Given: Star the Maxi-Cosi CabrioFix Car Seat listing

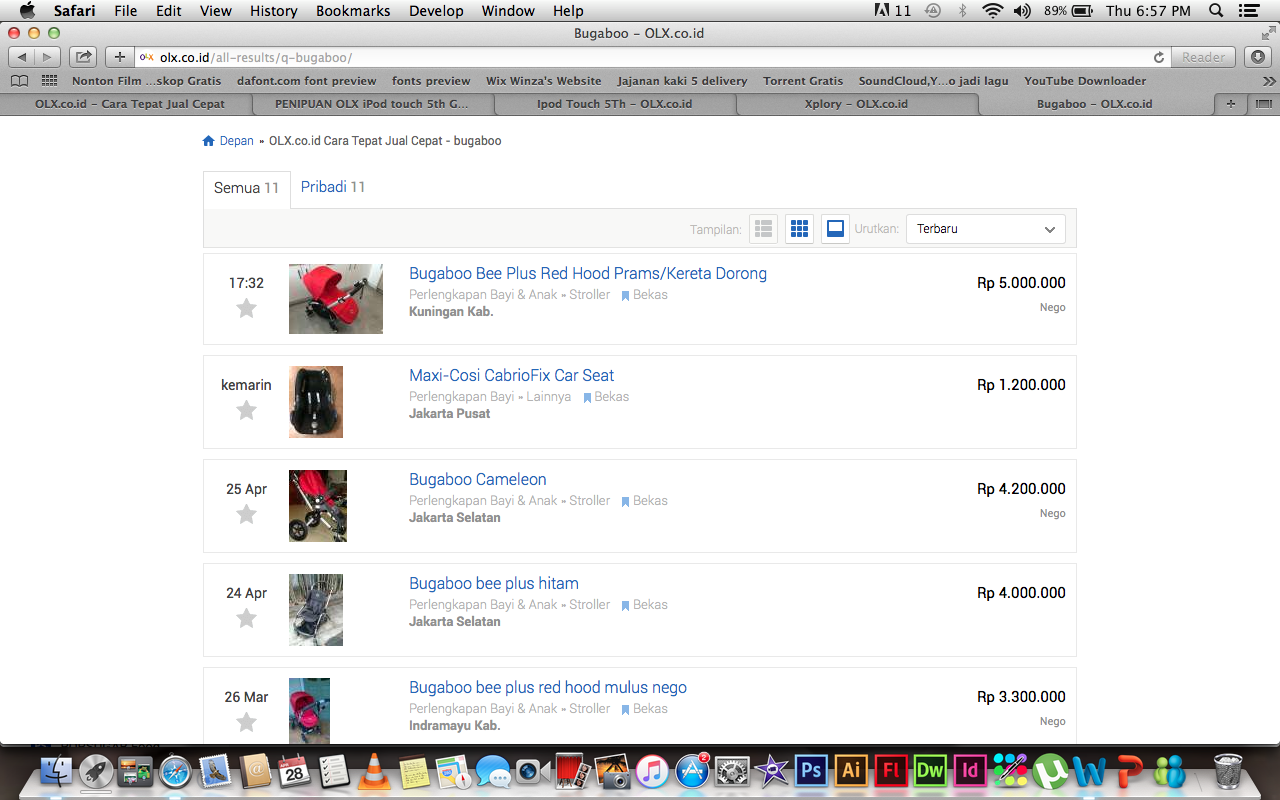Looking at the screenshot, I should (x=246, y=410).
